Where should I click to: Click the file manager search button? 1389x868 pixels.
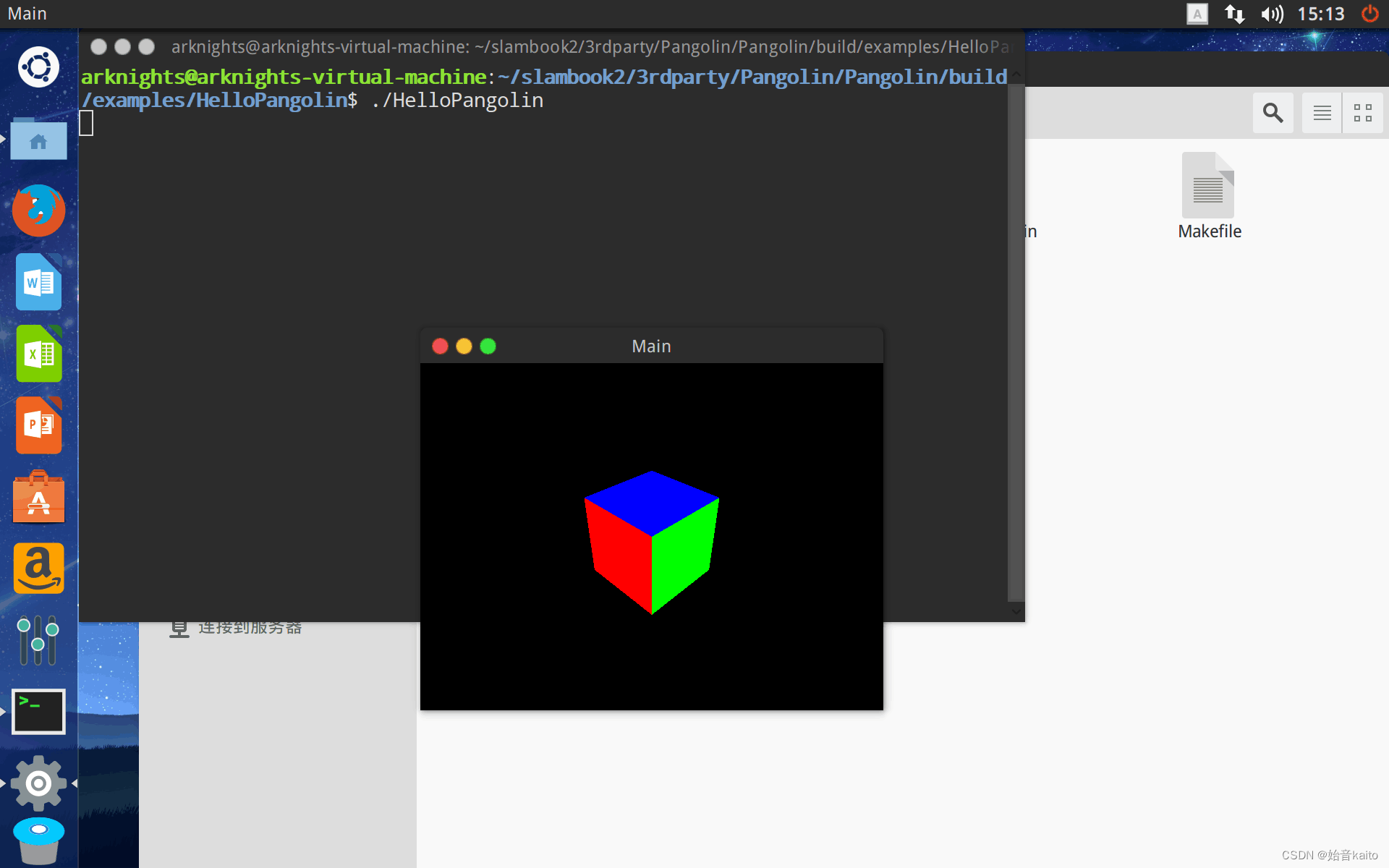point(1273,113)
